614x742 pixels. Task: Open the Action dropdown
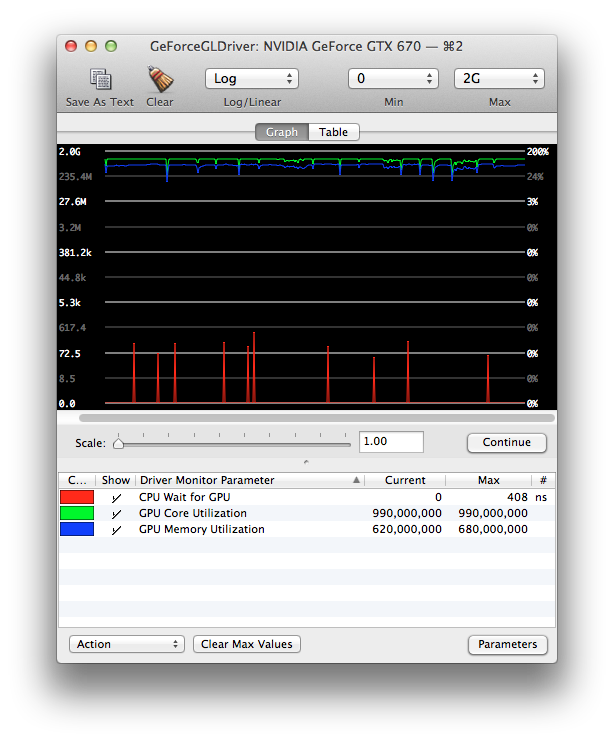126,644
